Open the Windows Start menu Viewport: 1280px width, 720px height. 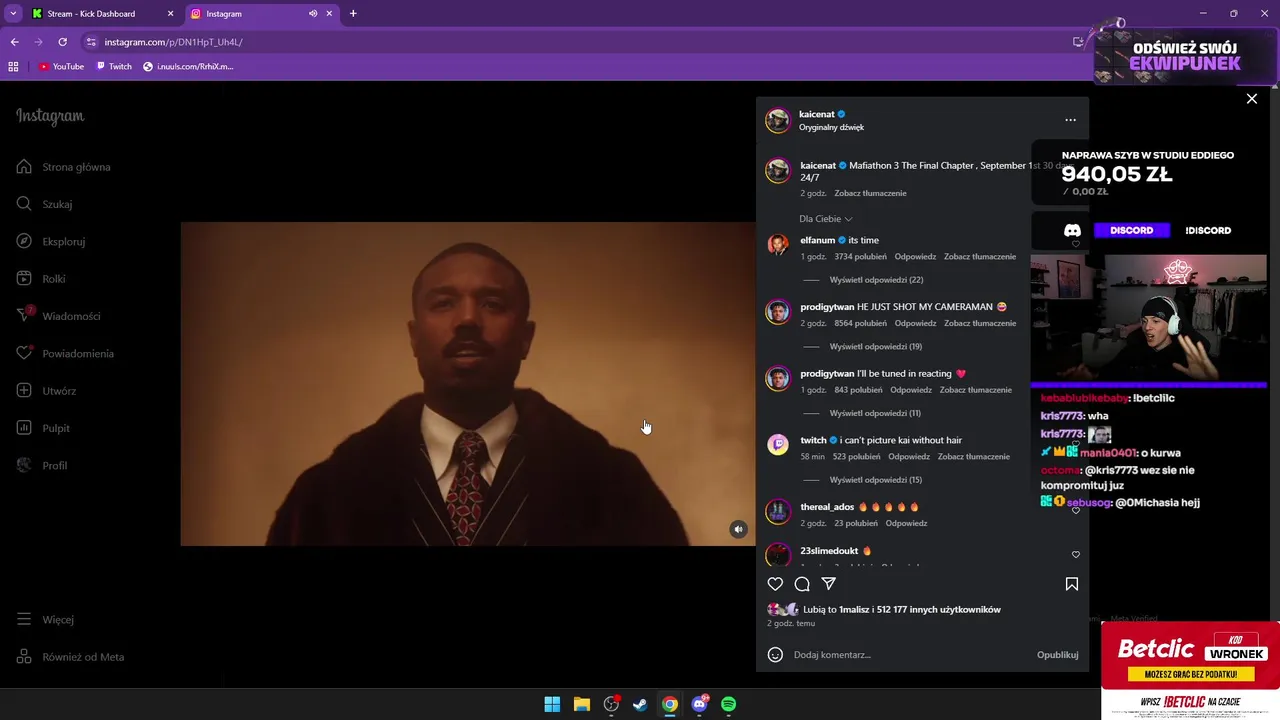552,704
